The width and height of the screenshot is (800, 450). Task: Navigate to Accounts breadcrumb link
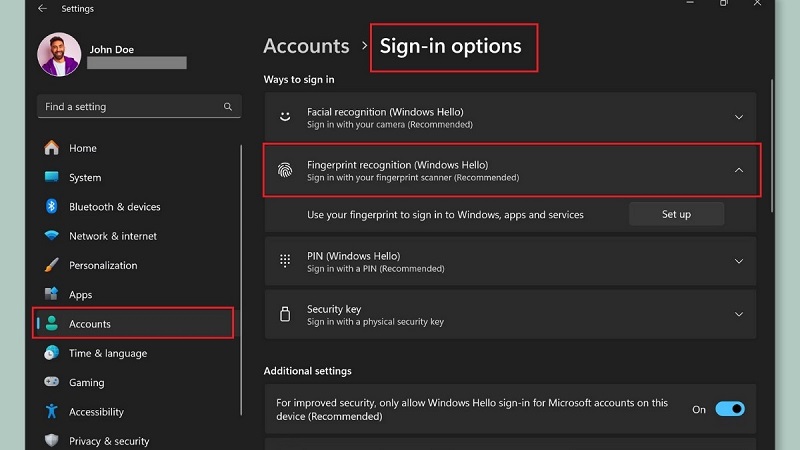point(306,46)
